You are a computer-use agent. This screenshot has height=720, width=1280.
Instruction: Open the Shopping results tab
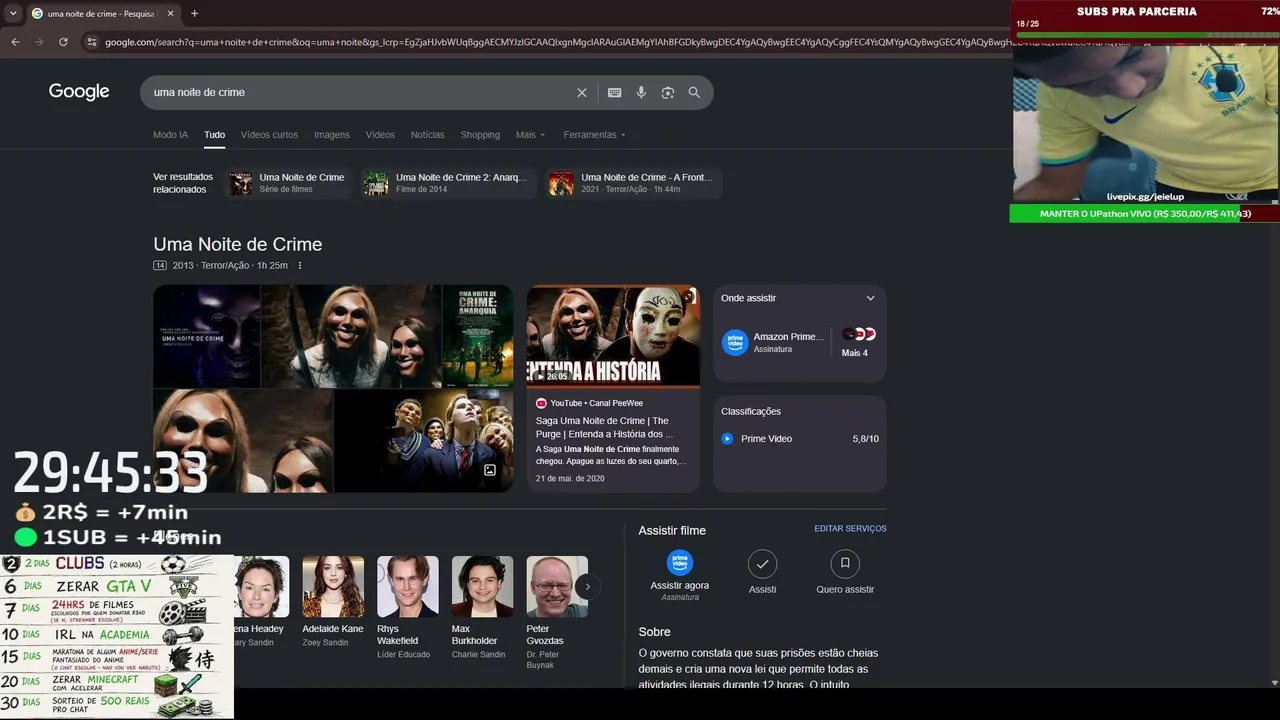(x=480, y=135)
